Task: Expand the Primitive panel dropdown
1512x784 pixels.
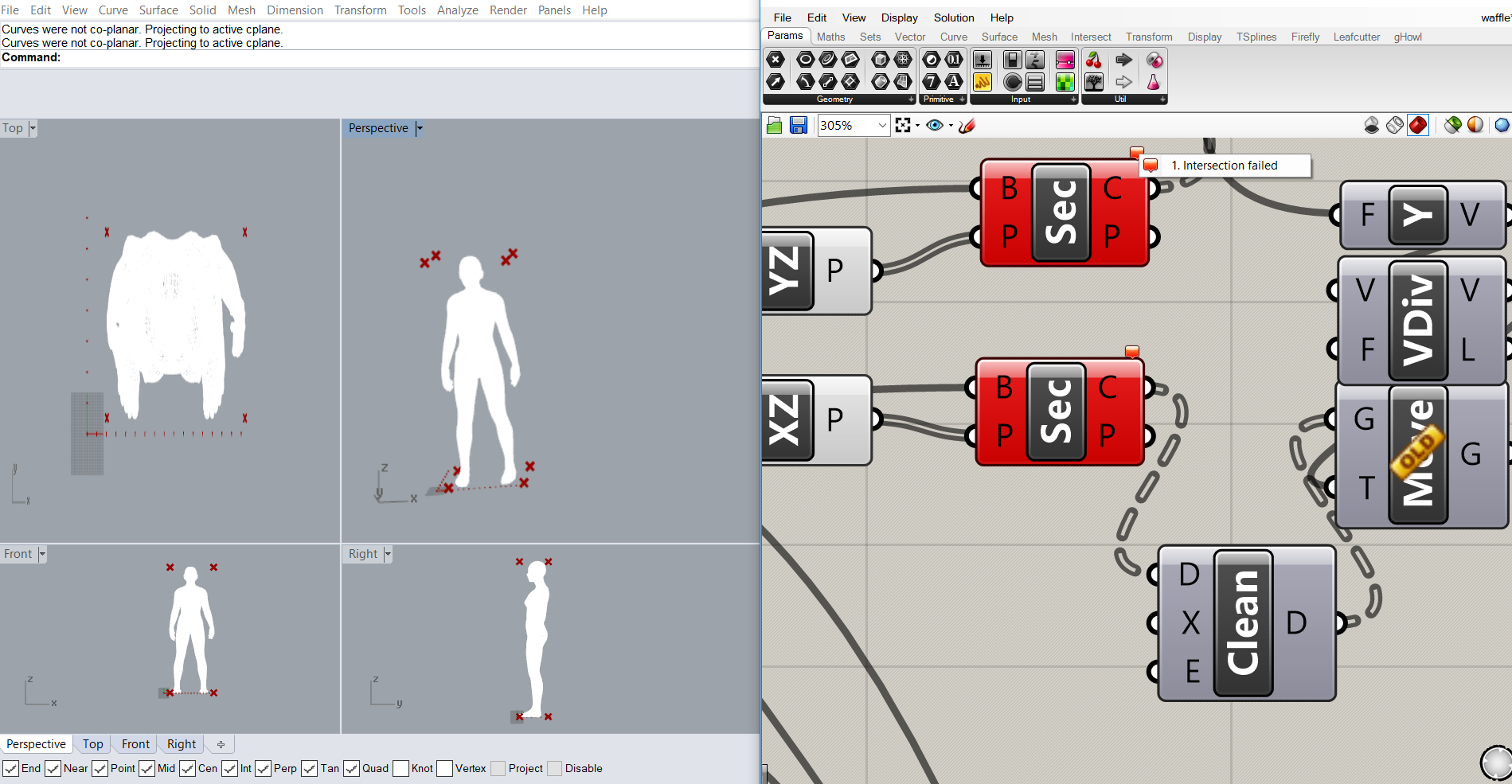Action: pos(963,99)
